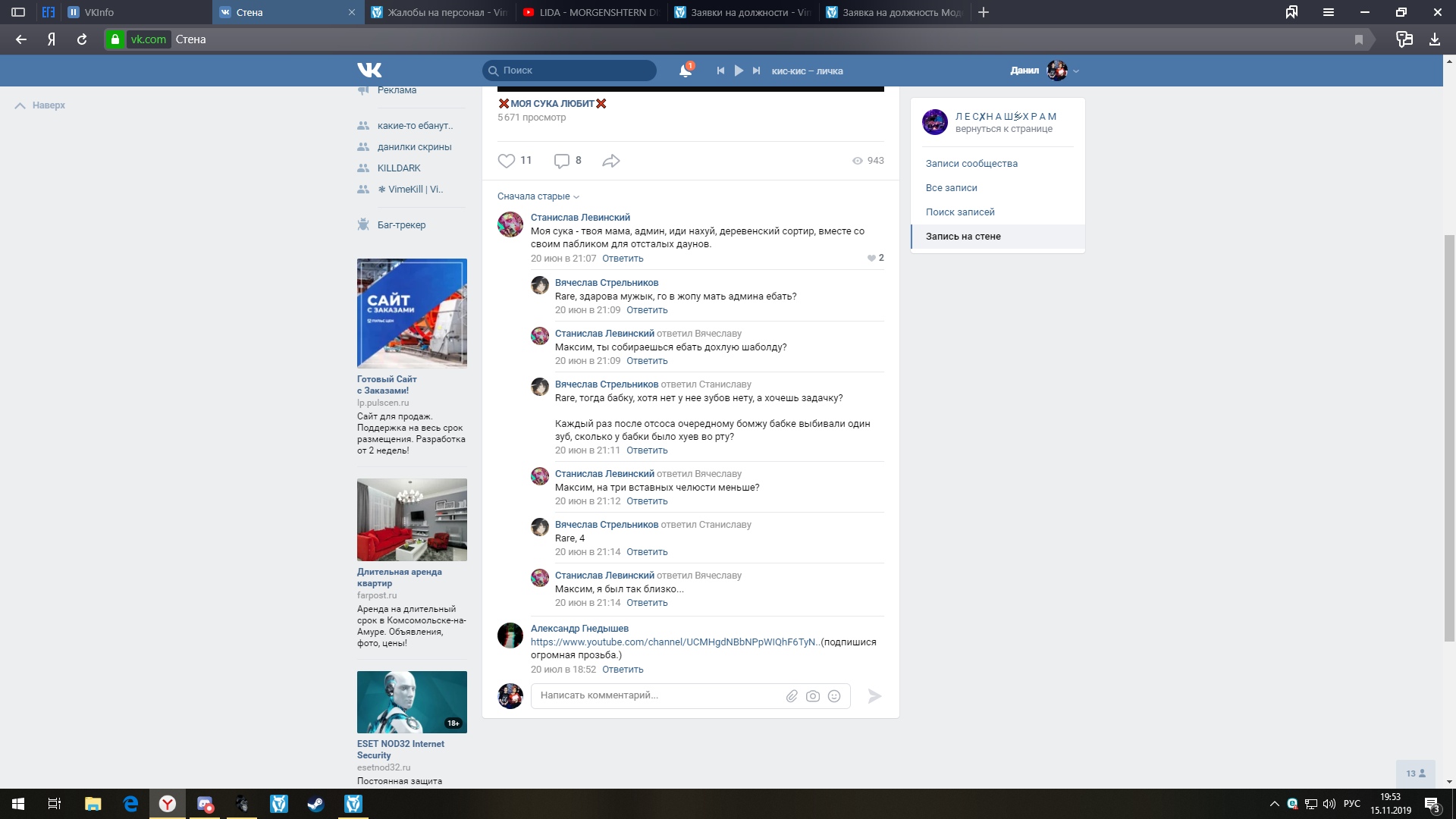
Task: Open the YouTube channel link in comment
Action: point(675,642)
